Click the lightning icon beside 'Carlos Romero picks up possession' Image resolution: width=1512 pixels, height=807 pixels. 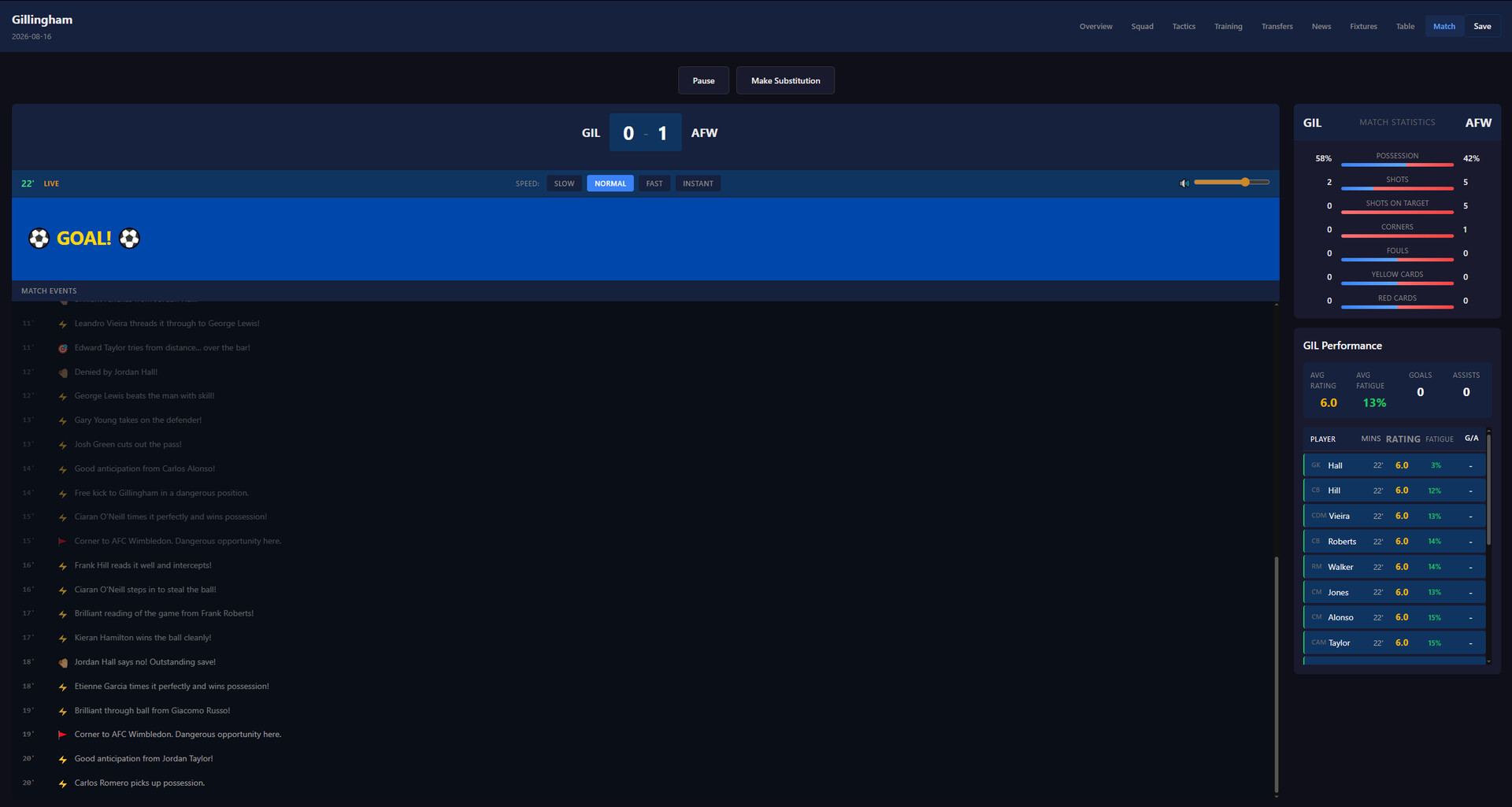[x=62, y=783]
